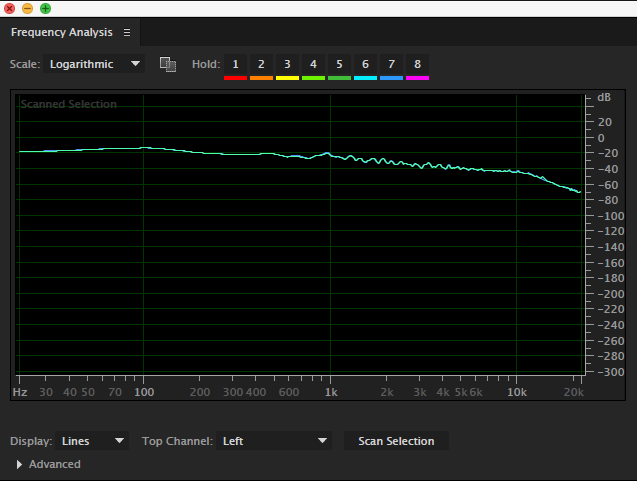This screenshot has width=637, height=481.
Task: Click the Hz unit label on the axis
Action: pyautogui.click(x=20, y=392)
